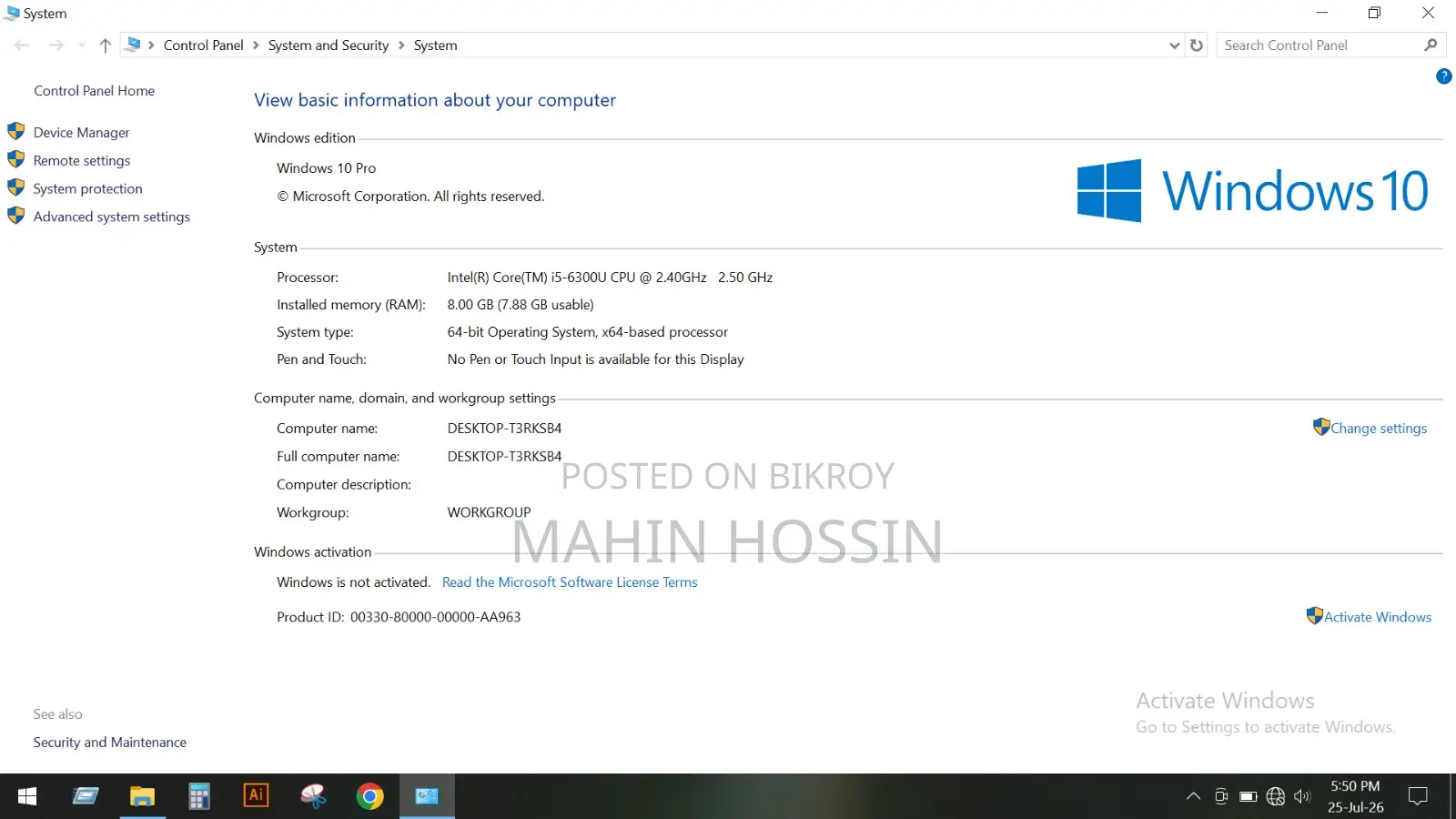Click the System icon in the title bar

[12, 13]
